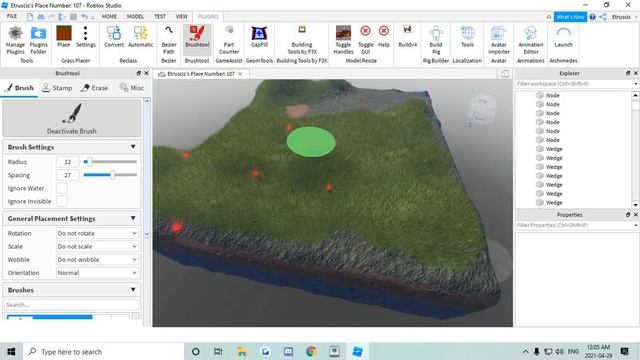Viewport: 640px width, 360px height.
Task: Switch to the Erase tab
Action: pos(94,88)
